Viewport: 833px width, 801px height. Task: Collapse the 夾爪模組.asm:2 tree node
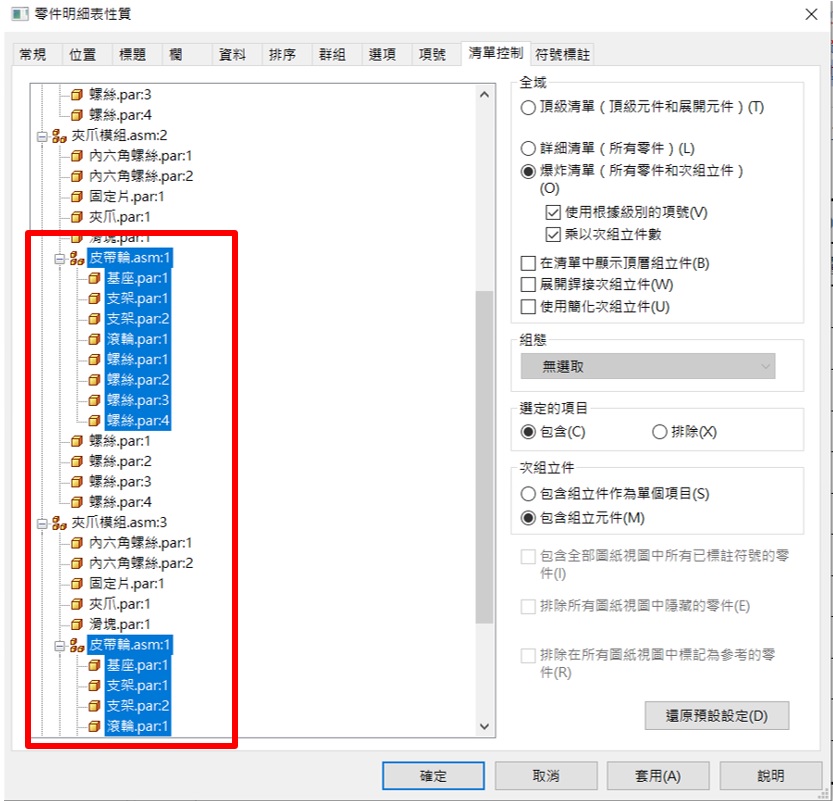tap(42, 136)
